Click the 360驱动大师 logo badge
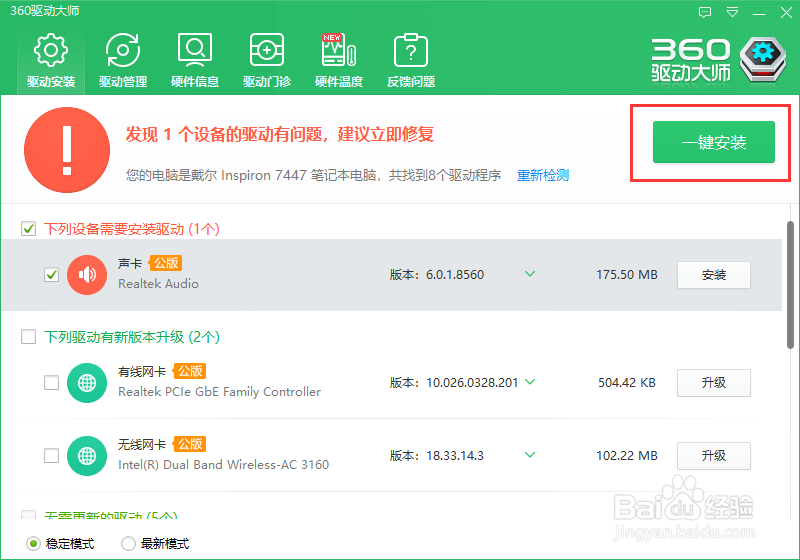The width and height of the screenshot is (800, 560). click(763, 59)
